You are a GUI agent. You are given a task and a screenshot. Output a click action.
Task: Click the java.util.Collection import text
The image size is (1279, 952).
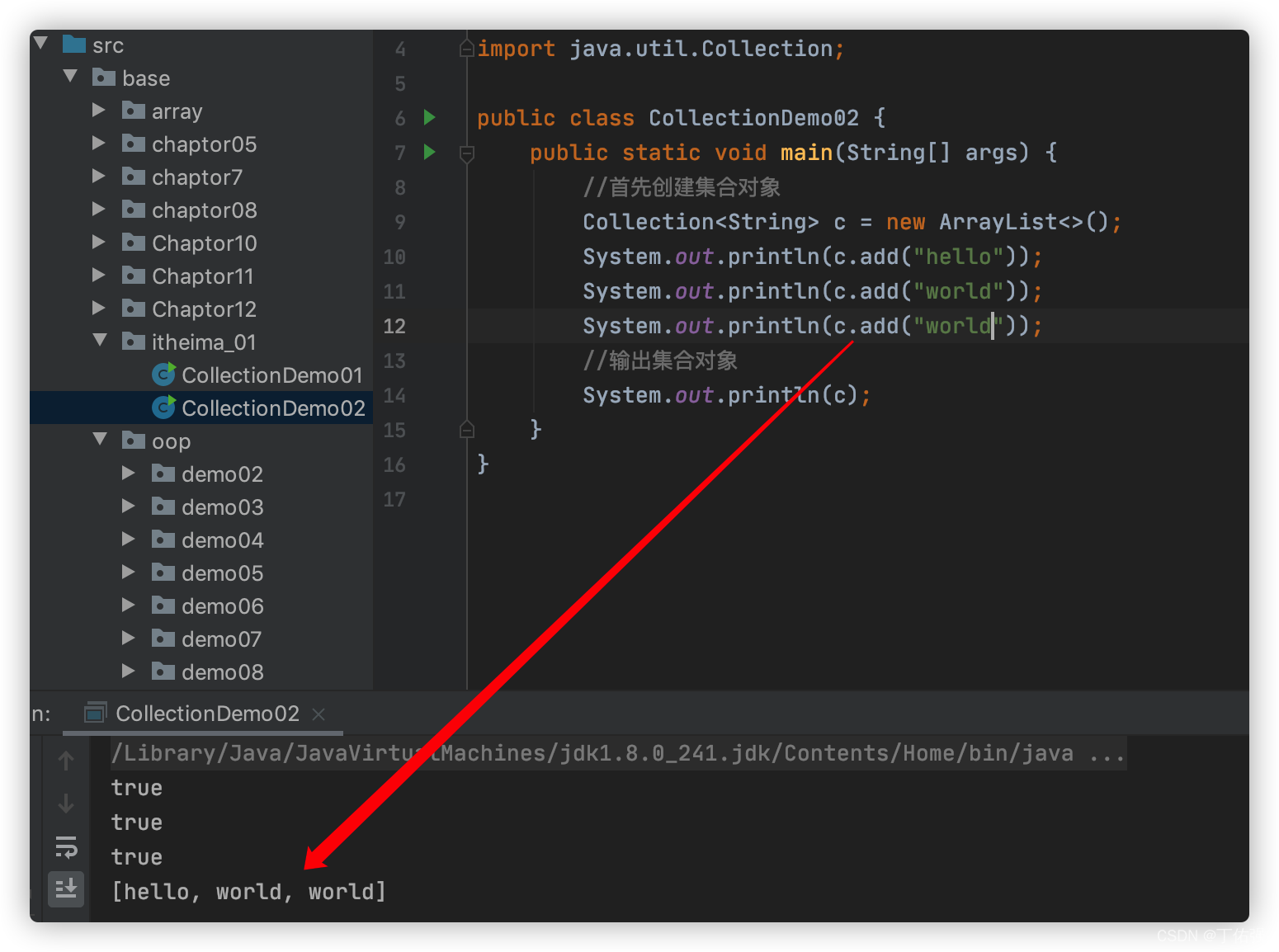(x=701, y=49)
